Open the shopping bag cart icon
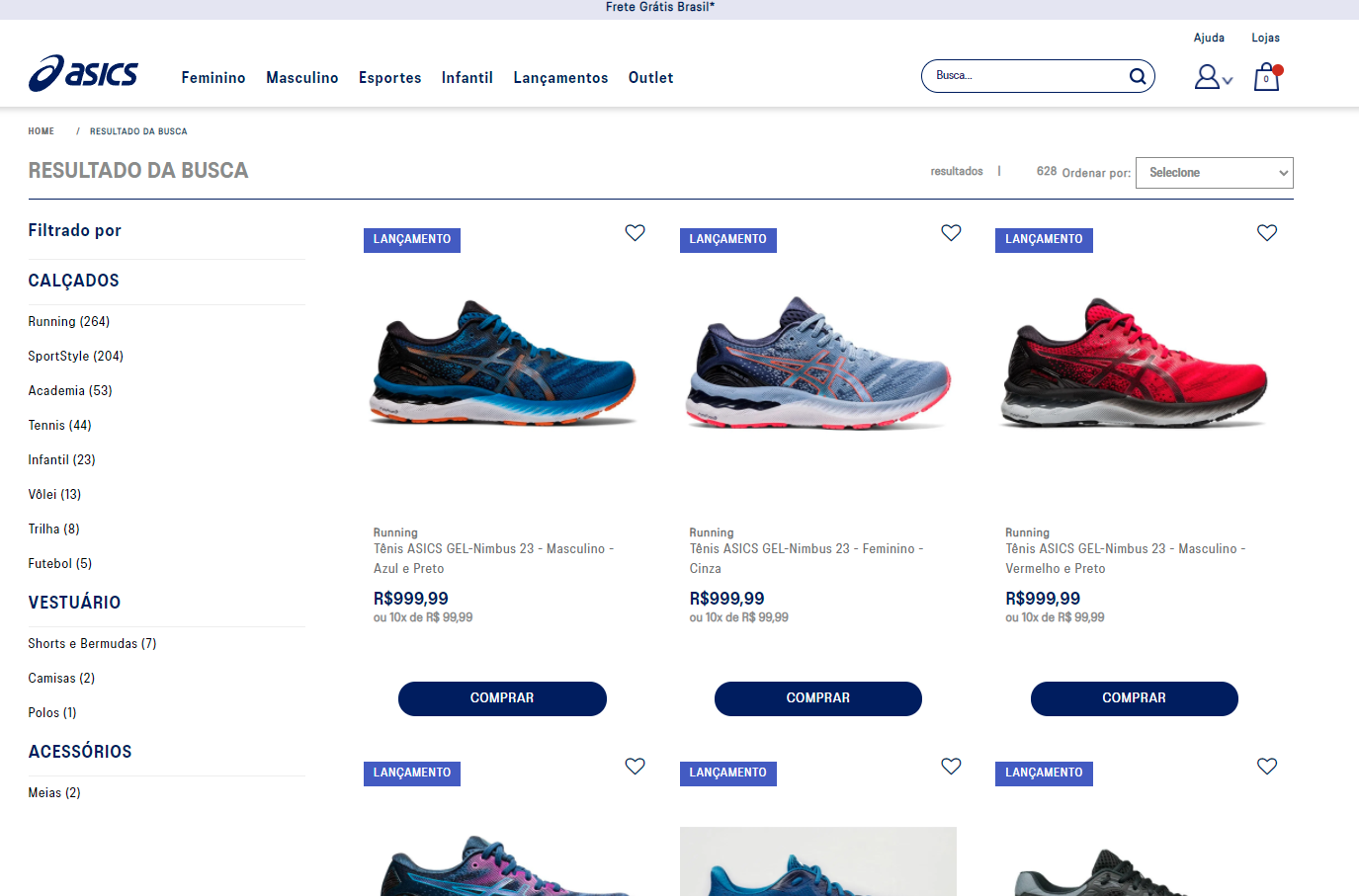1359x896 pixels. click(x=1267, y=77)
